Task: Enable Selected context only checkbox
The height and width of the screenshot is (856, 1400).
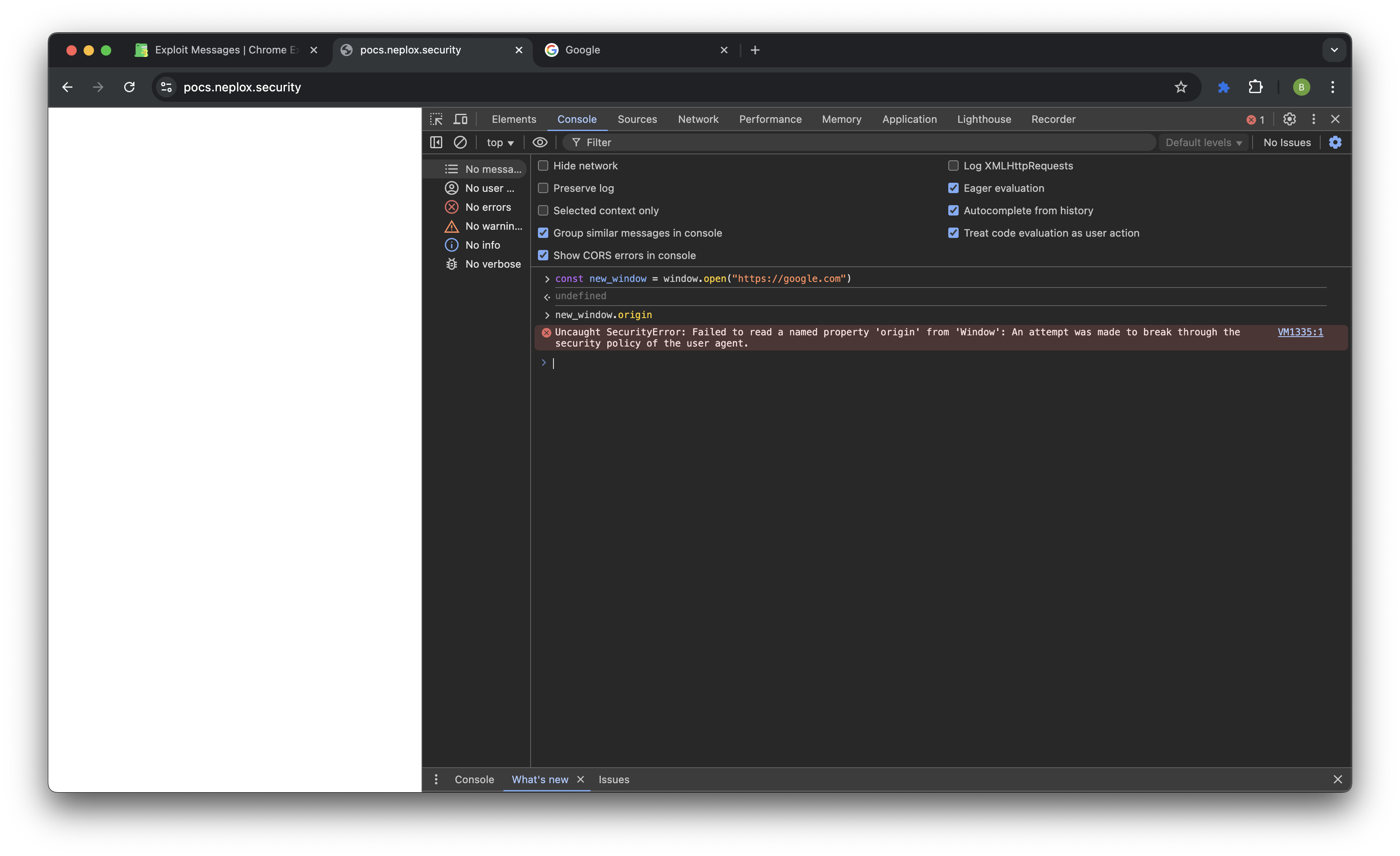Action: pos(543,210)
